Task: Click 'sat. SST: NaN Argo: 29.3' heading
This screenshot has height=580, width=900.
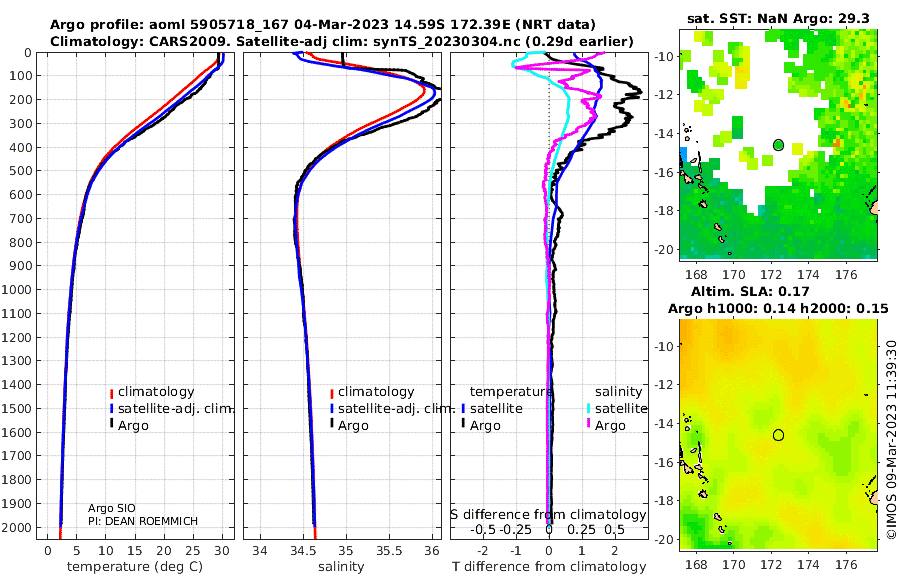Action: [778, 18]
